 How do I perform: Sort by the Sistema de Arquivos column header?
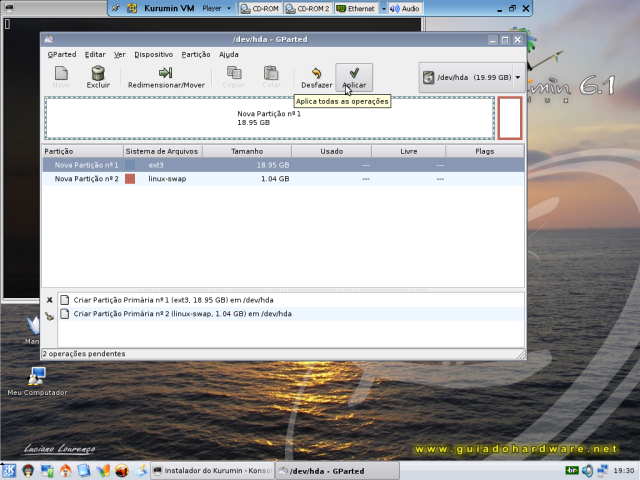pyautogui.click(x=162, y=151)
